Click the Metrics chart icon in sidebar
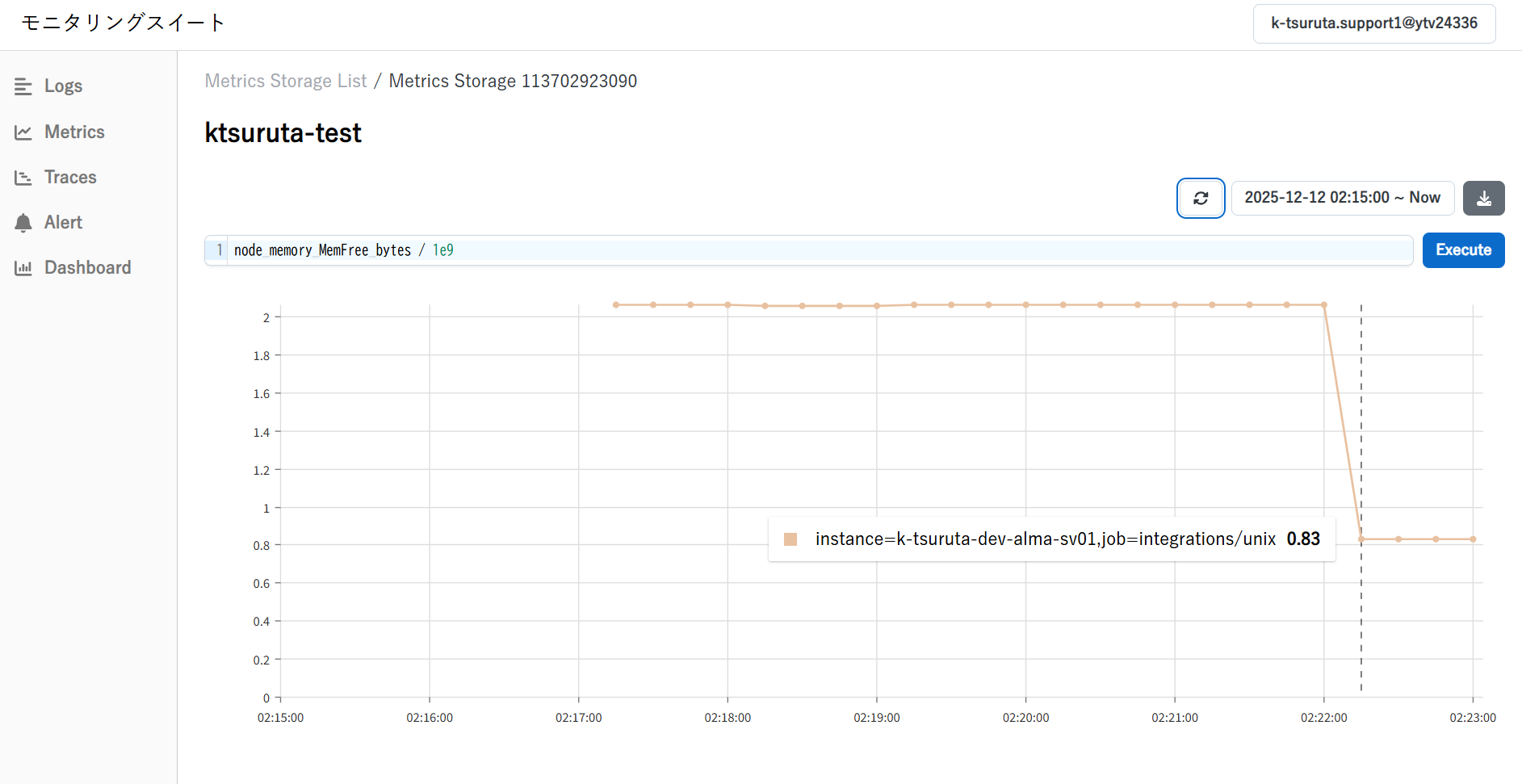Image resolution: width=1522 pixels, height=784 pixels. point(23,132)
